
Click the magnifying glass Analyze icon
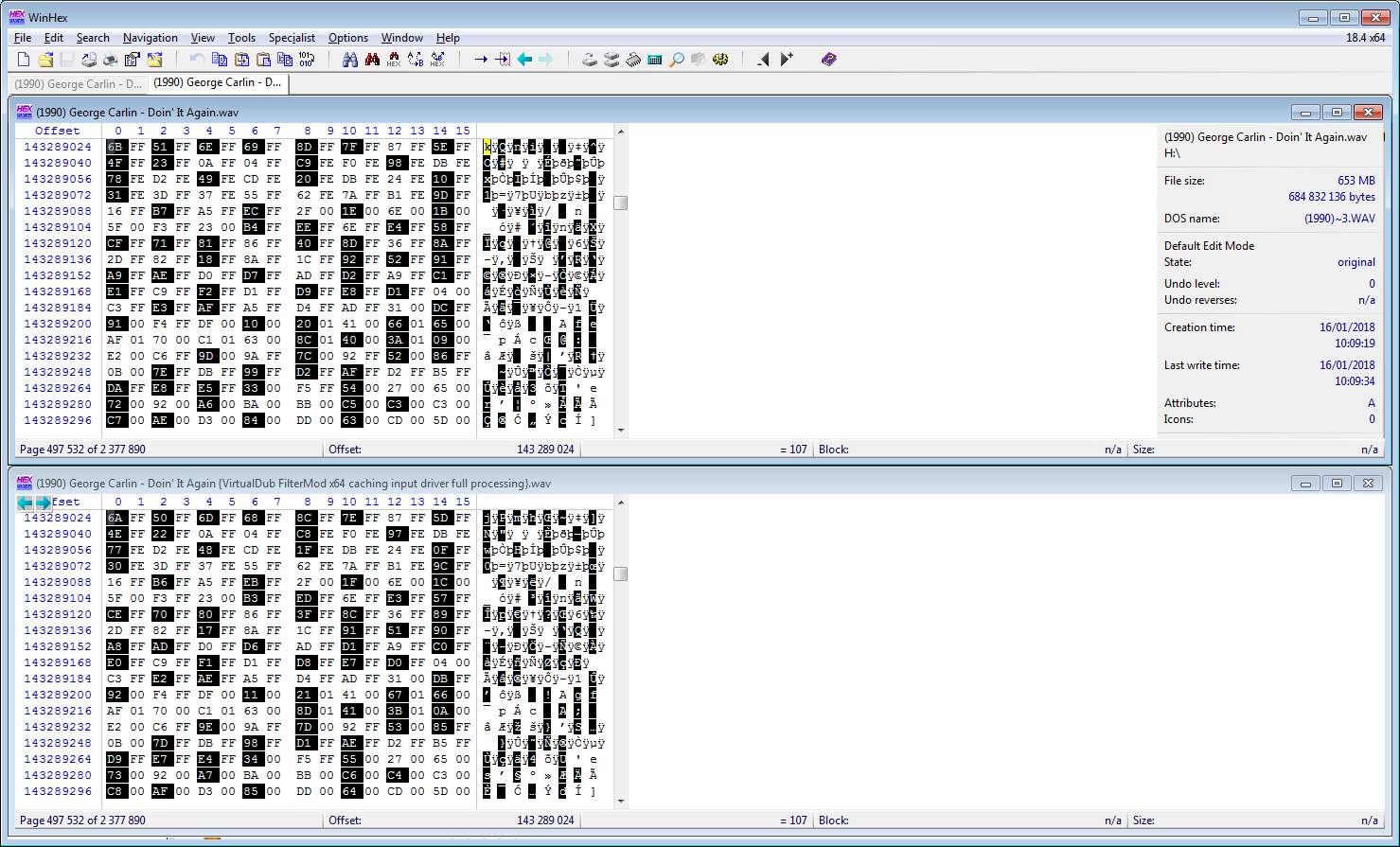click(x=677, y=60)
